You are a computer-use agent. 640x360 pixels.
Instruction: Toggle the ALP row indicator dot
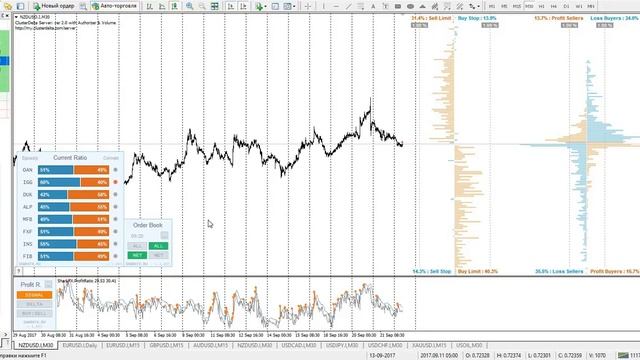coord(116,207)
